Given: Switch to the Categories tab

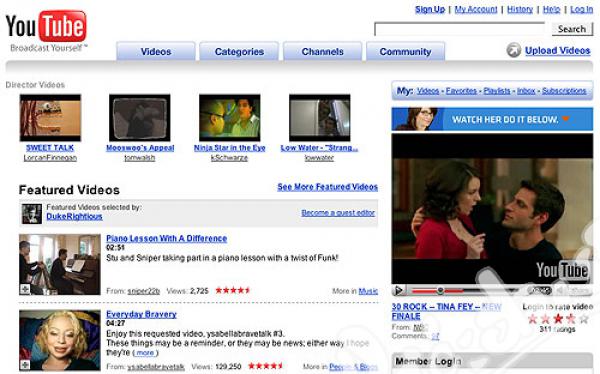Looking at the screenshot, I should [x=239, y=51].
